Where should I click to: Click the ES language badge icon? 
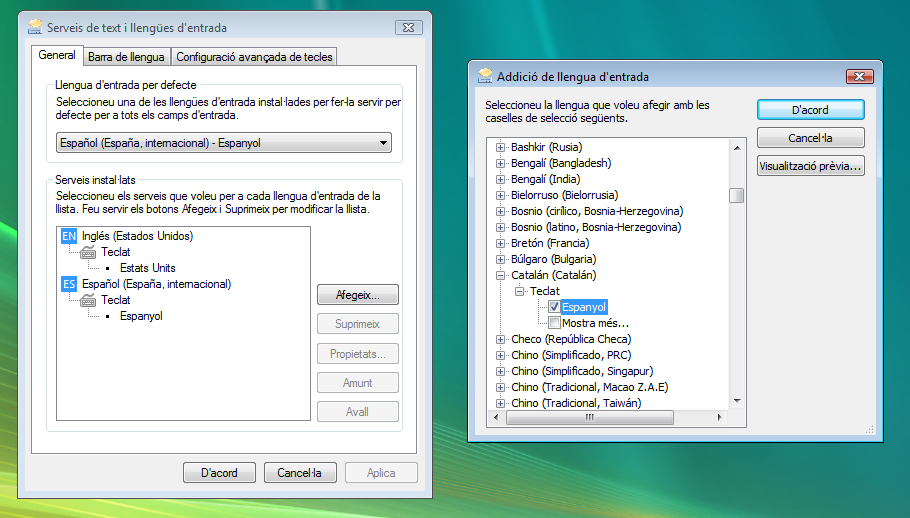click(x=68, y=284)
